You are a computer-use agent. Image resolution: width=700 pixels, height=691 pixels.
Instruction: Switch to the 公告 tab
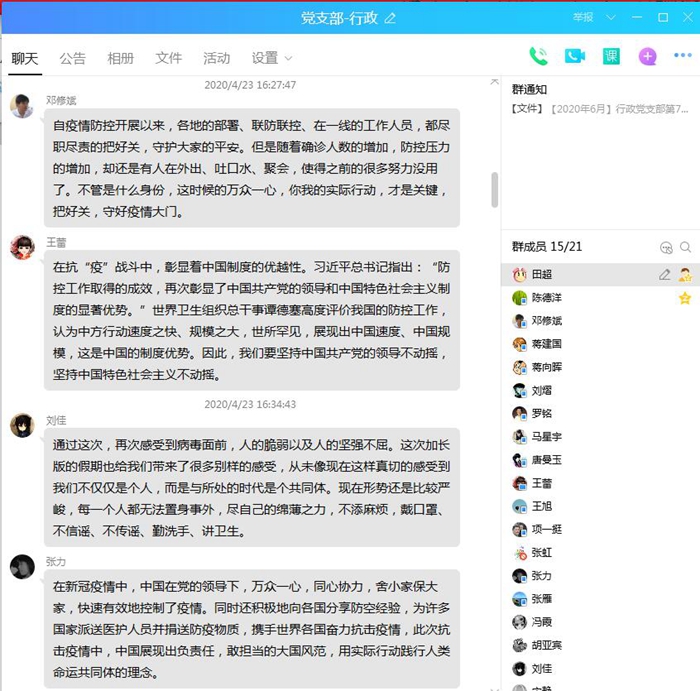[72, 58]
